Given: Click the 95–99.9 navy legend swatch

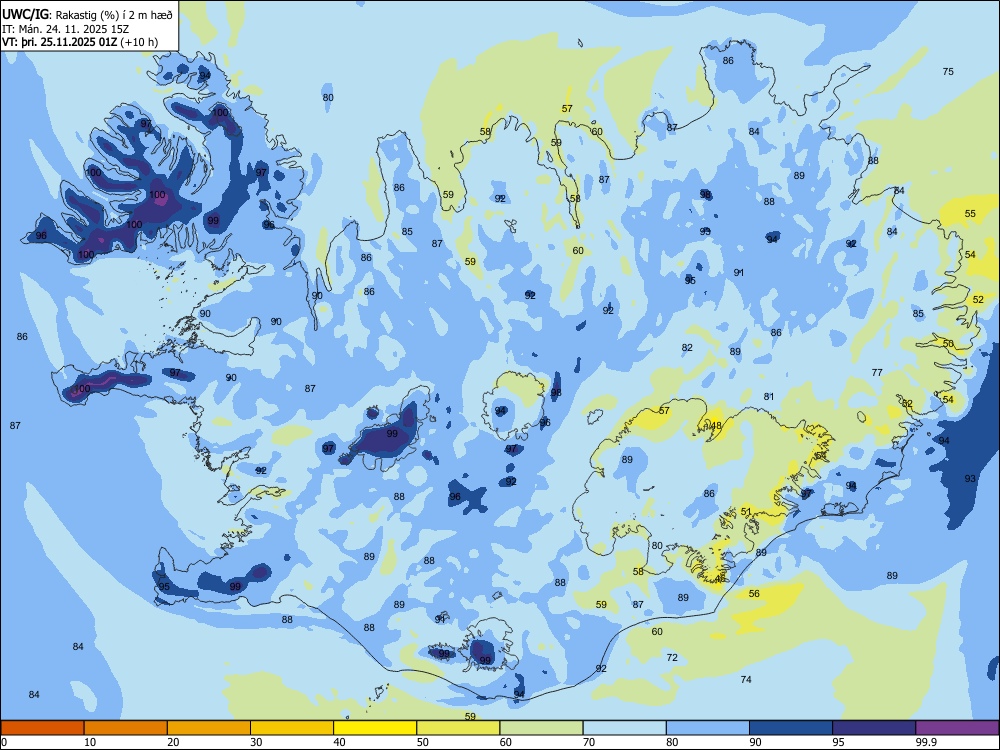Looking at the screenshot, I should pos(874,728).
